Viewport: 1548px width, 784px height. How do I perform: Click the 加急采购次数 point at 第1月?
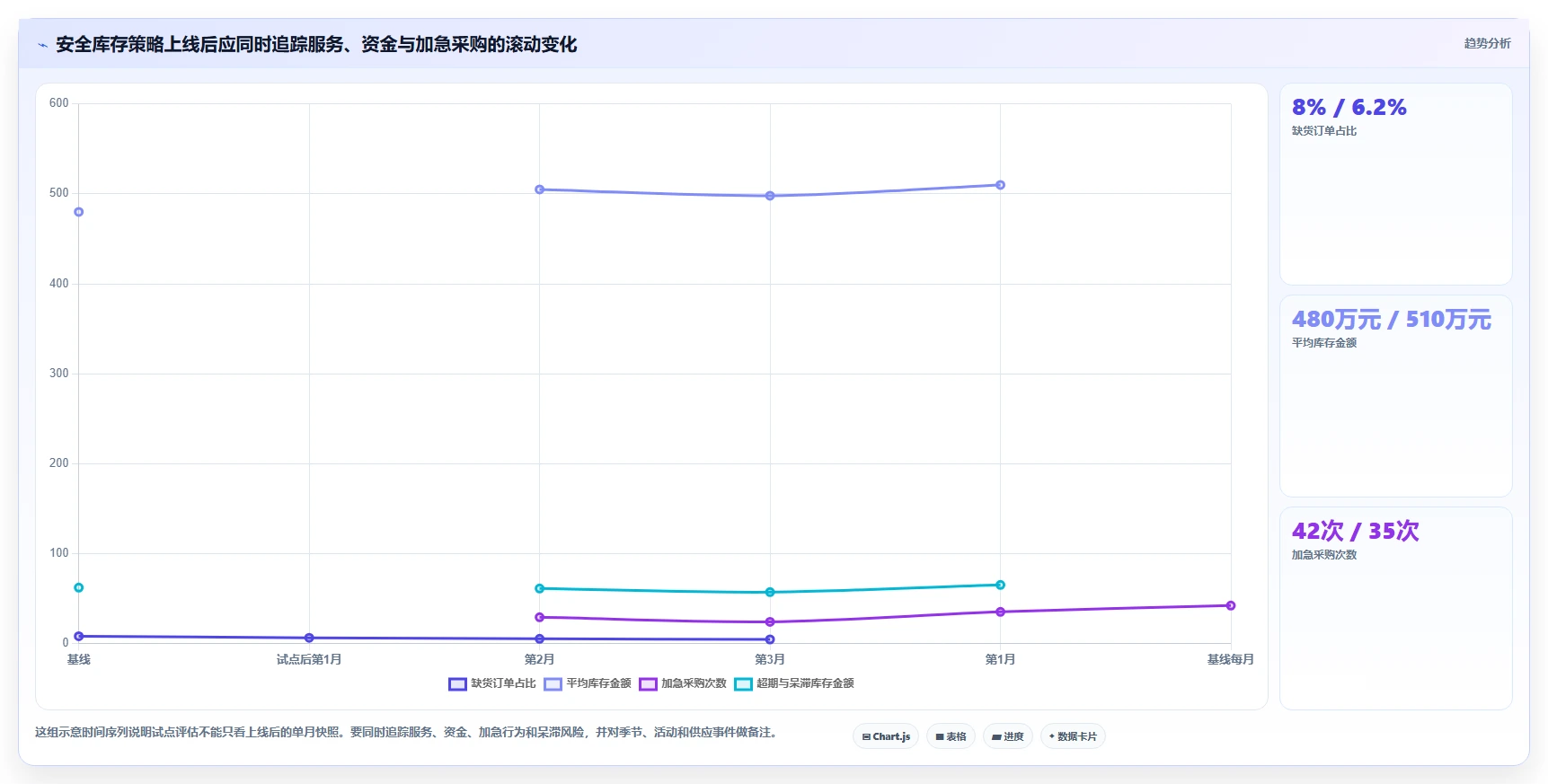tap(1000, 612)
